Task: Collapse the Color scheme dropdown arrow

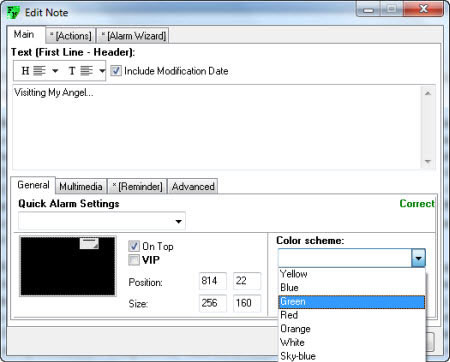Action: [x=418, y=258]
